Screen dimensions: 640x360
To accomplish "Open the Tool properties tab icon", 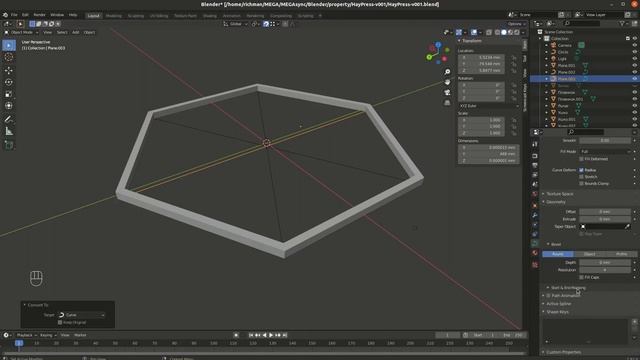I will pyautogui.click(x=535, y=144).
